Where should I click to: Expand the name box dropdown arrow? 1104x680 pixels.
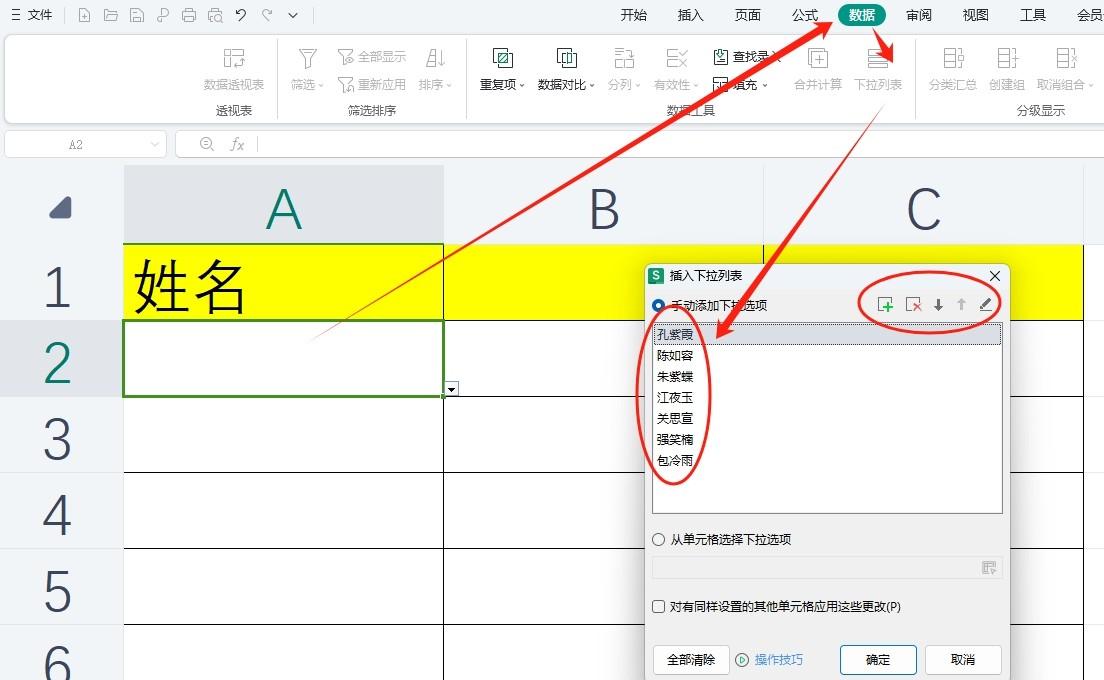(x=155, y=144)
